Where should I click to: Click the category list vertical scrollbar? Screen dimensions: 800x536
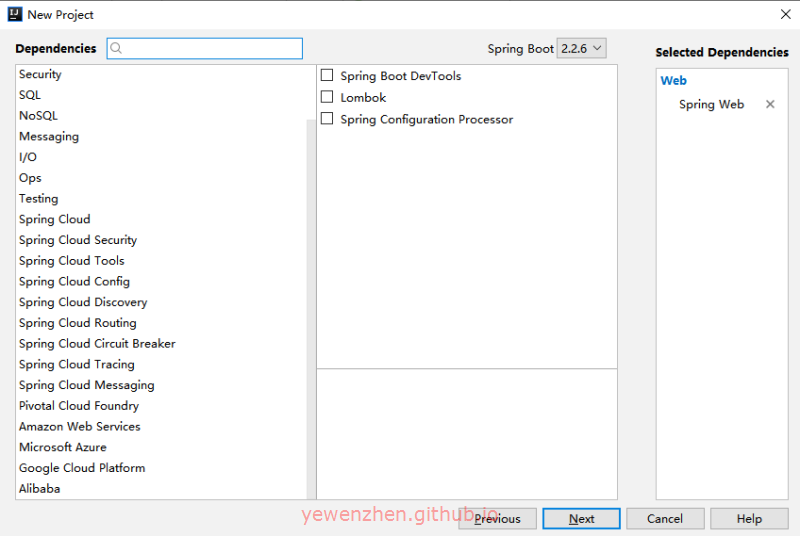tap(310, 300)
